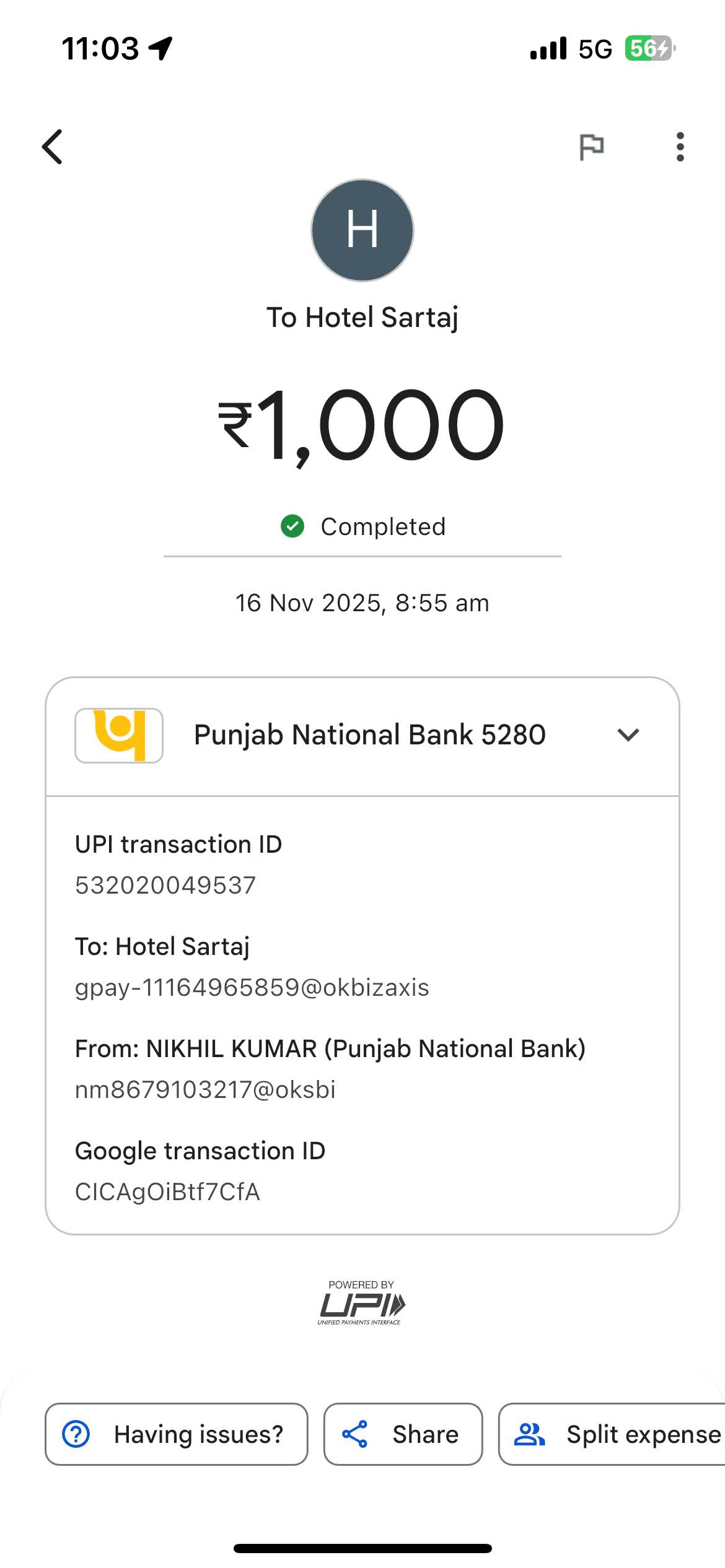
Task: Tap the green Completed checkmark icon
Action: [x=292, y=526]
